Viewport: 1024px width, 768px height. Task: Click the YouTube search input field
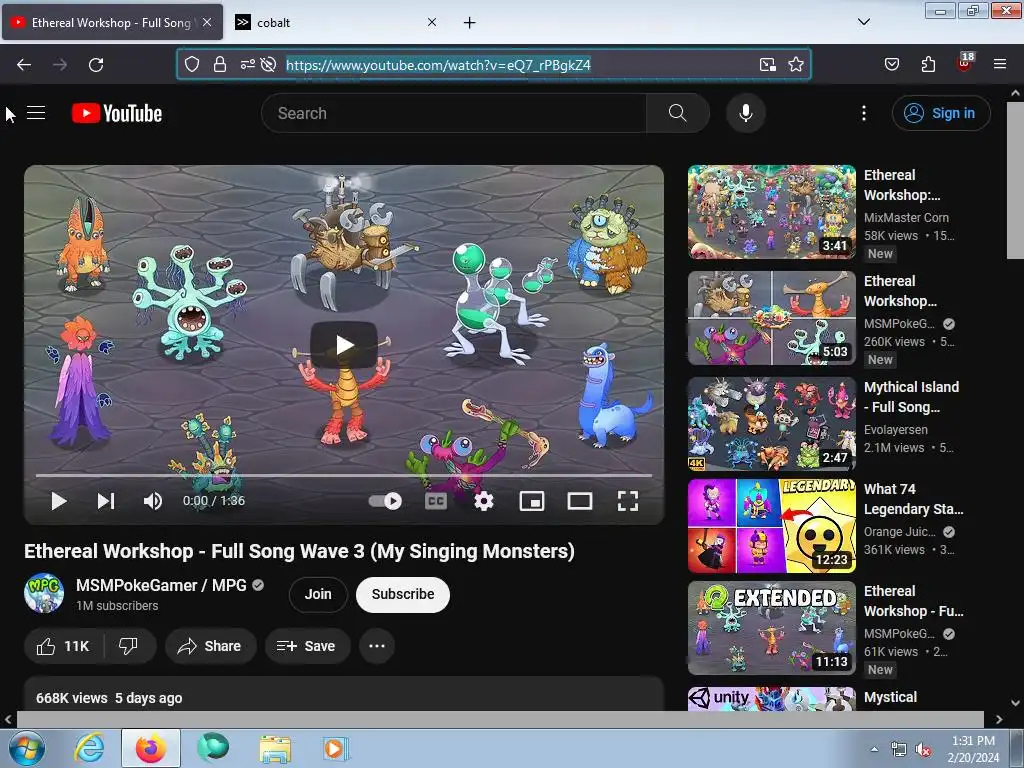tap(454, 113)
